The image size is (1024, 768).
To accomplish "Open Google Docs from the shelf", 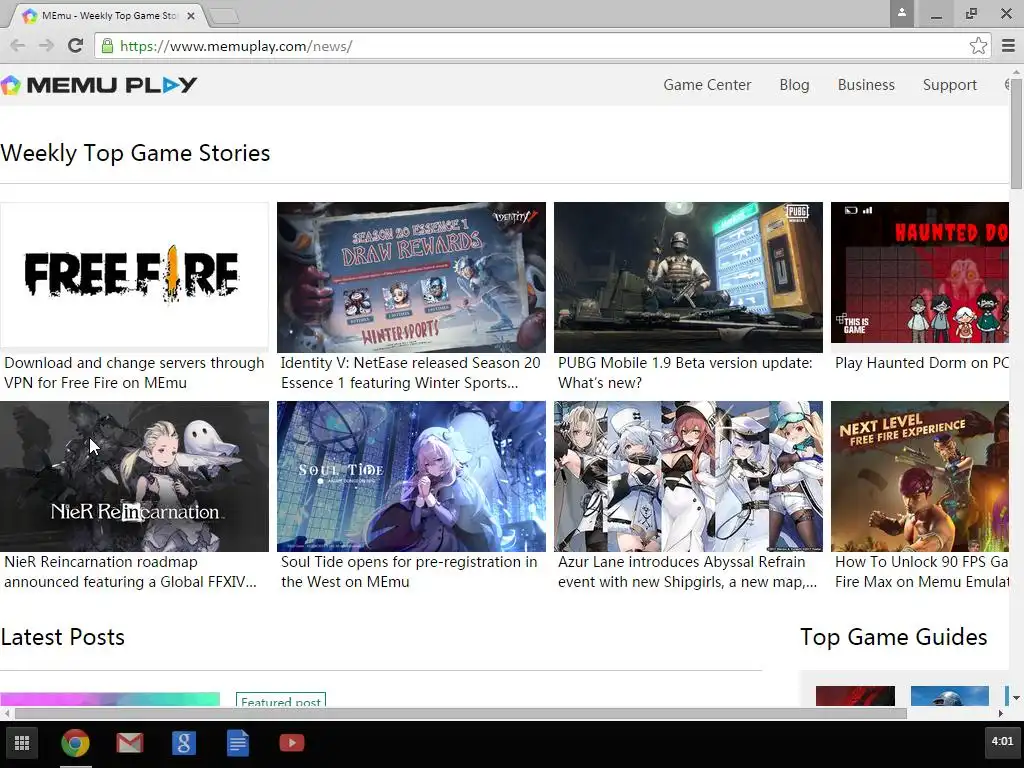I will 238,743.
